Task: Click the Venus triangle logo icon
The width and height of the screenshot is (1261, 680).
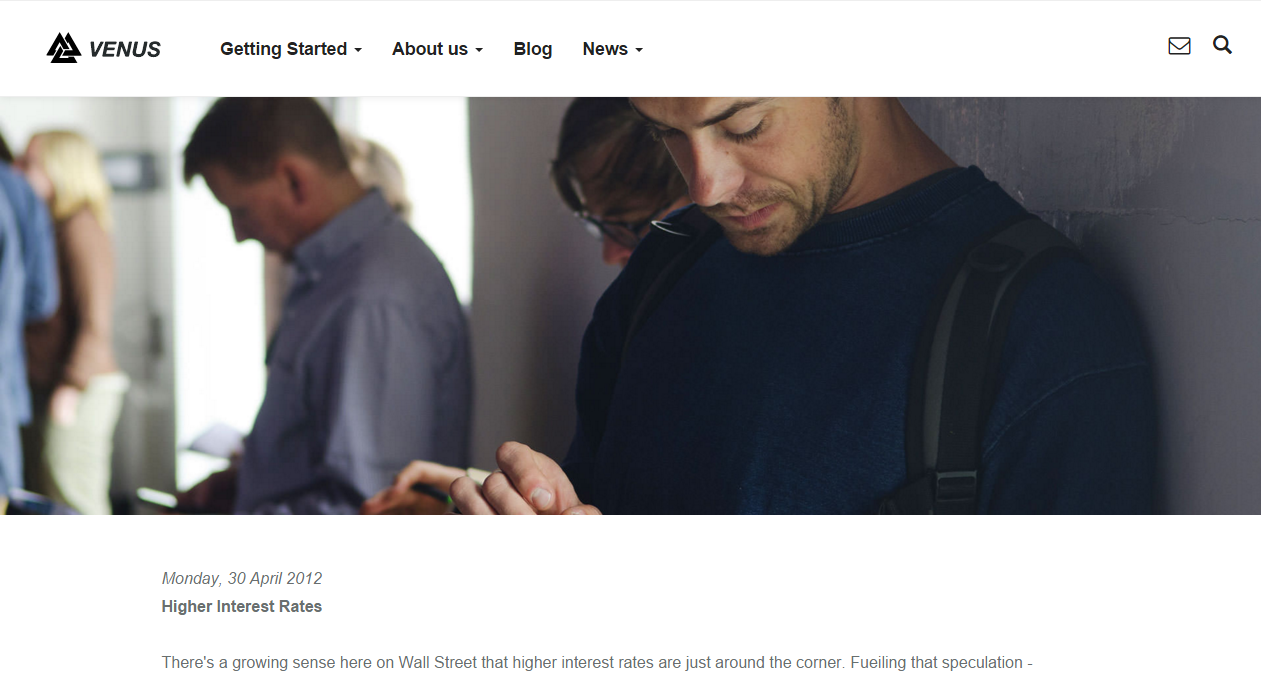Action: tap(64, 48)
